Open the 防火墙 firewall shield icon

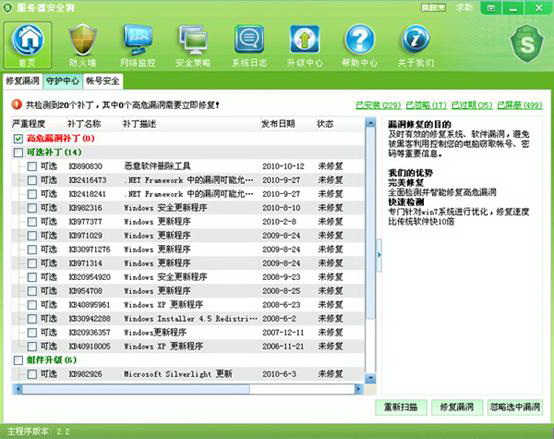pyautogui.click(x=82, y=45)
